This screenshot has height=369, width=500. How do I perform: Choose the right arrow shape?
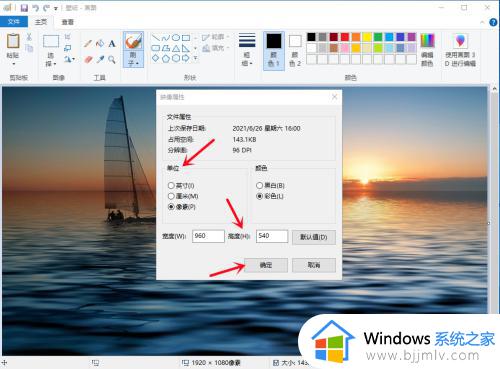tap(186, 58)
